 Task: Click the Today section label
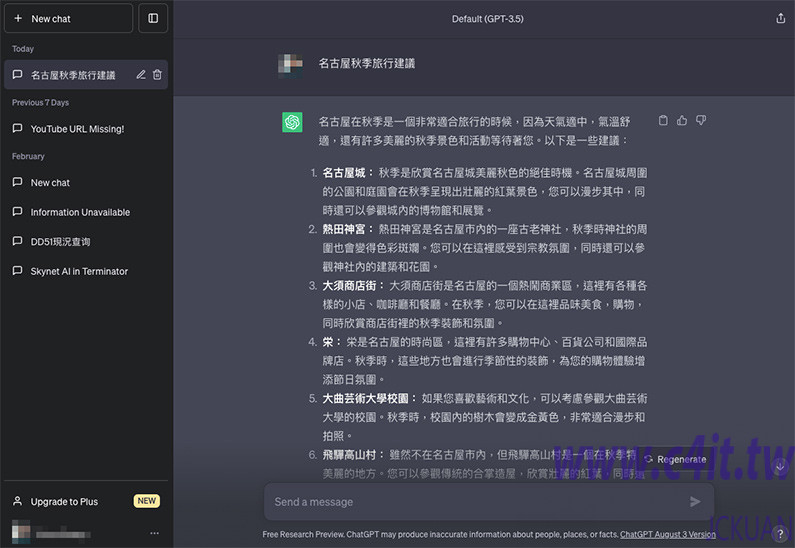[23, 49]
